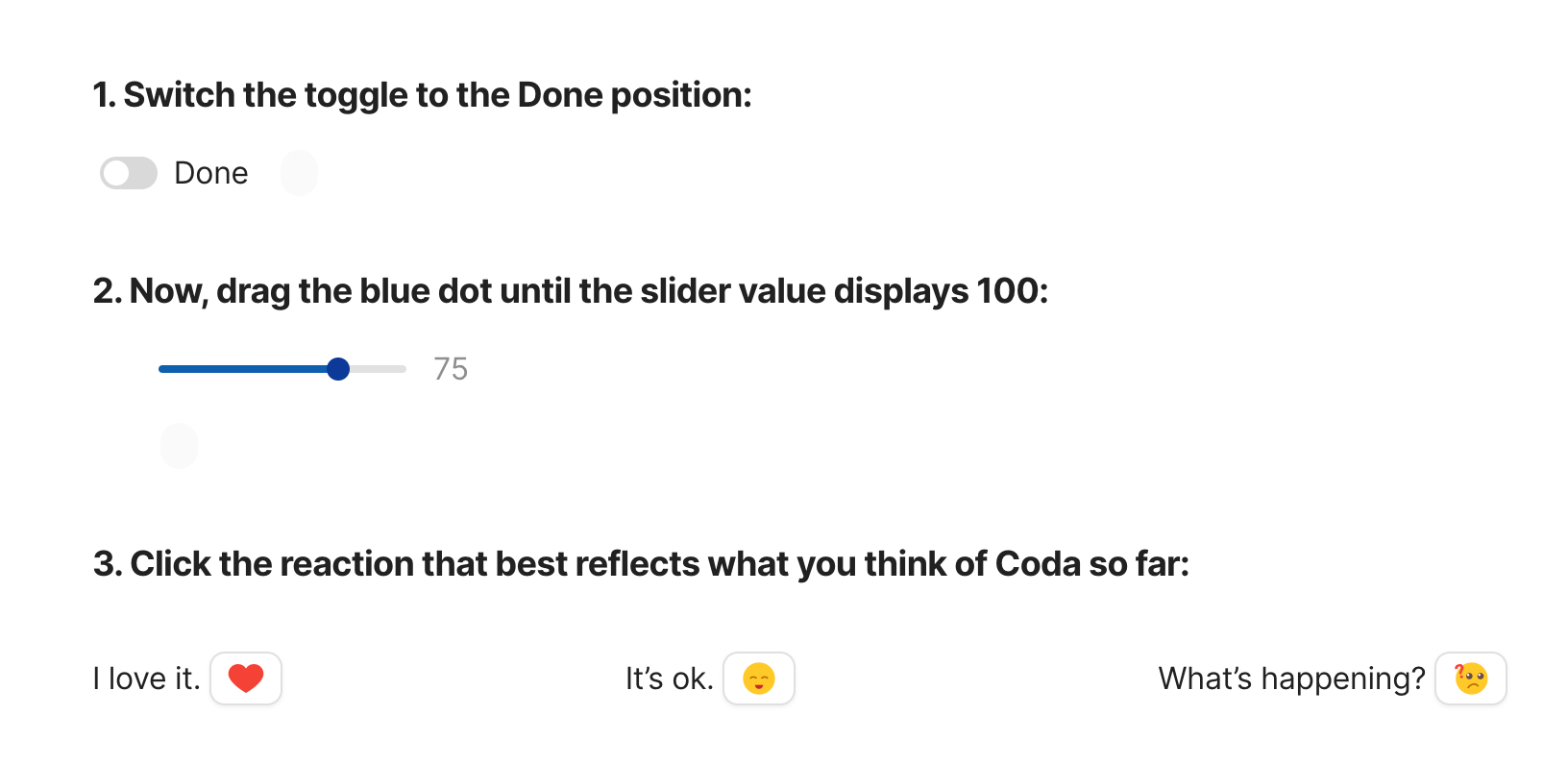Image resolution: width=1568 pixels, height=765 pixels.
Task: Click the "Now, drag the blue dot" heading
Action: 571,291
